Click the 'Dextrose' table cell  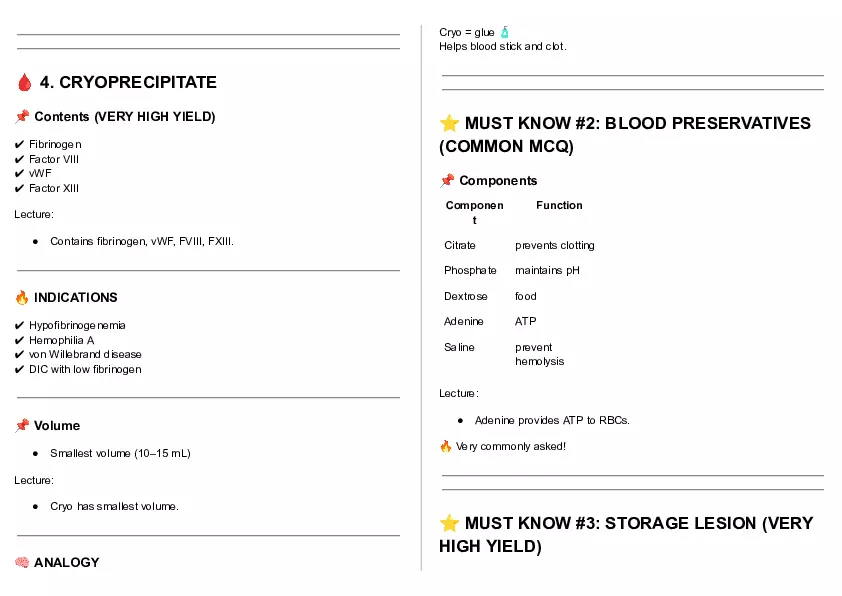point(466,297)
